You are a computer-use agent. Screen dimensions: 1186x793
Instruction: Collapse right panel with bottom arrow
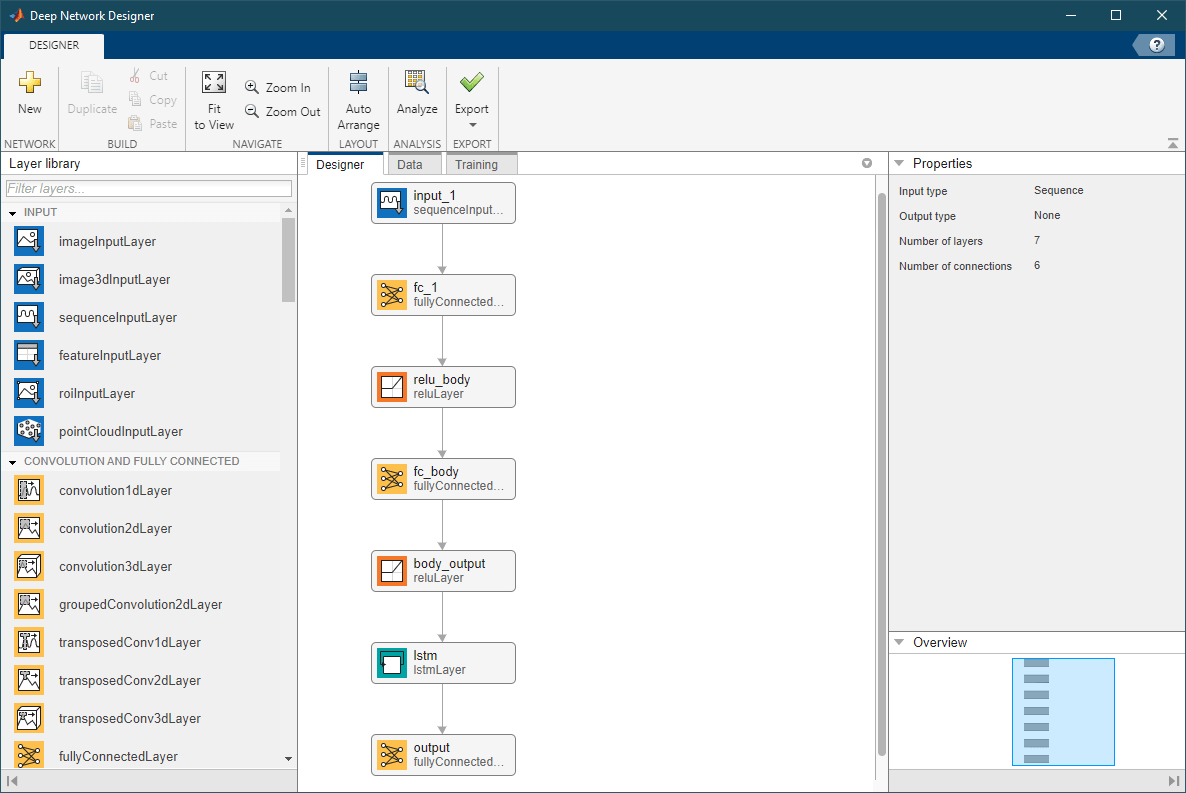1173,781
